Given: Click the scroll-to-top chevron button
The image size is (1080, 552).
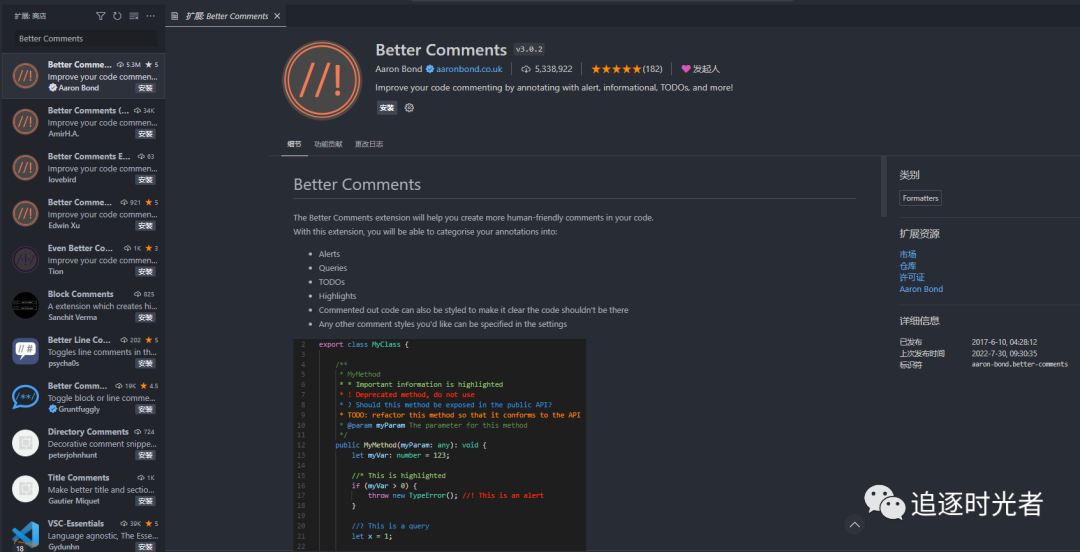Looking at the screenshot, I should 855,525.
